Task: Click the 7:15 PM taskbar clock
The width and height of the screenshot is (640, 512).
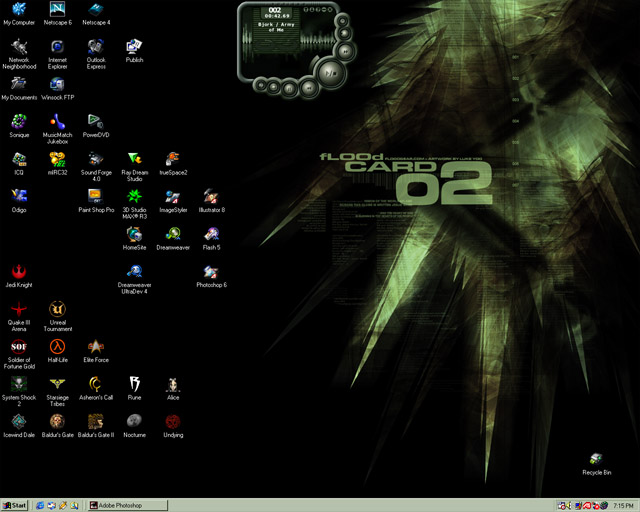Action: pyautogui.click(x=623, y=505)
